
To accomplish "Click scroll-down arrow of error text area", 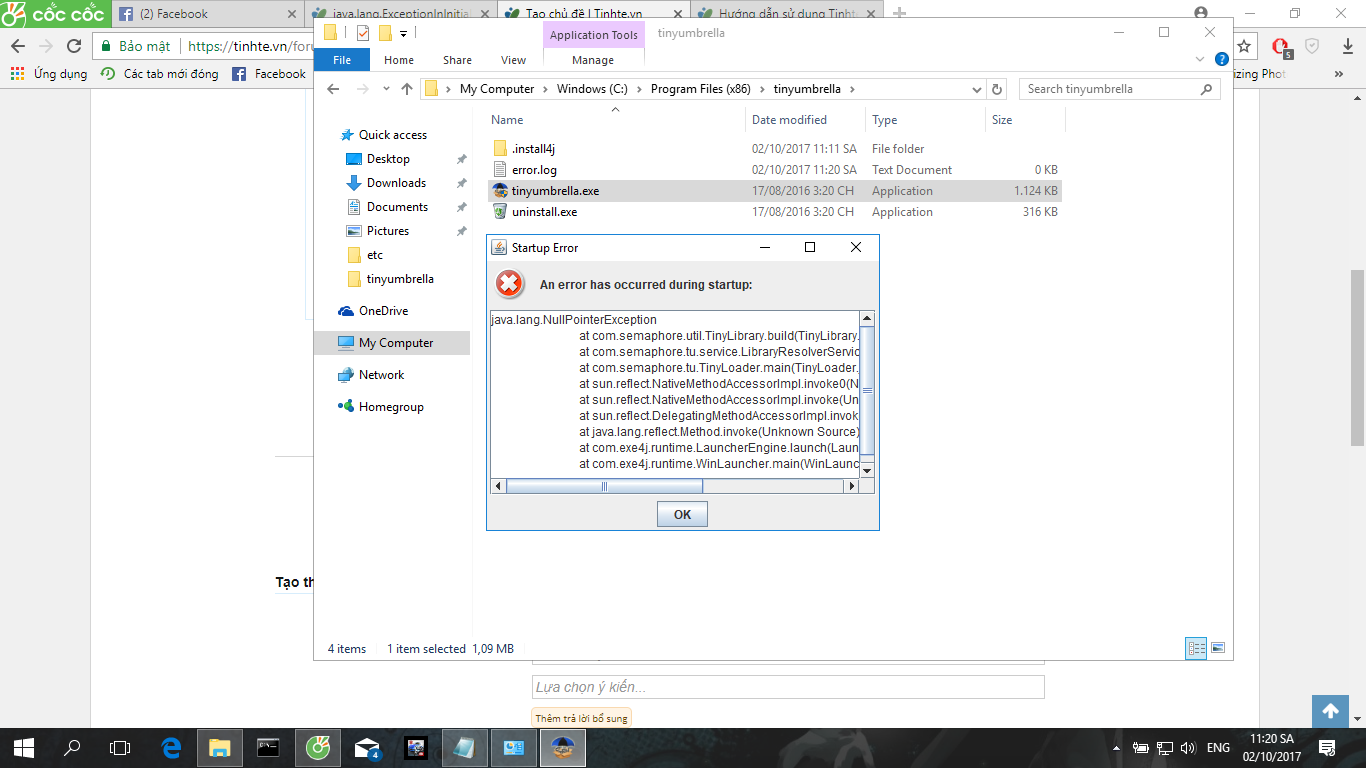I will click(x=867, y=470).
